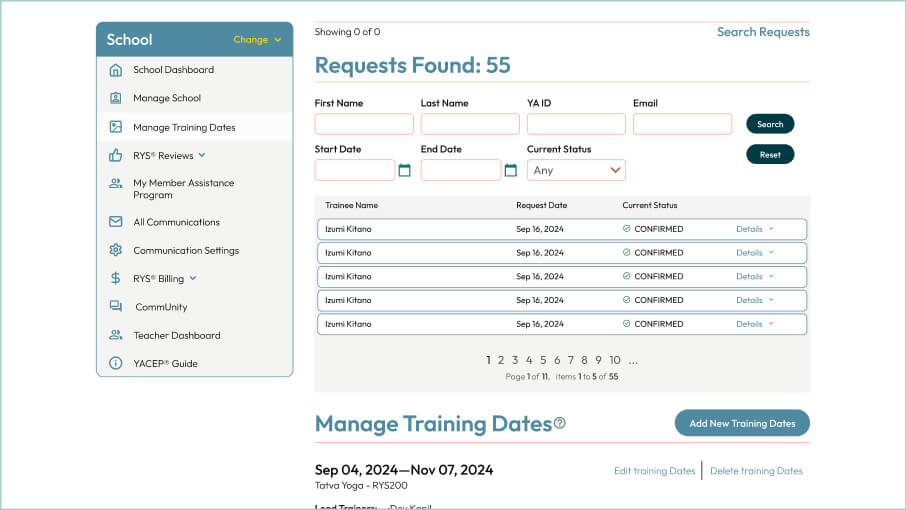The image size is (907, 510).
Task: Open My Member Assistance Program menu item
Action: 183,189
